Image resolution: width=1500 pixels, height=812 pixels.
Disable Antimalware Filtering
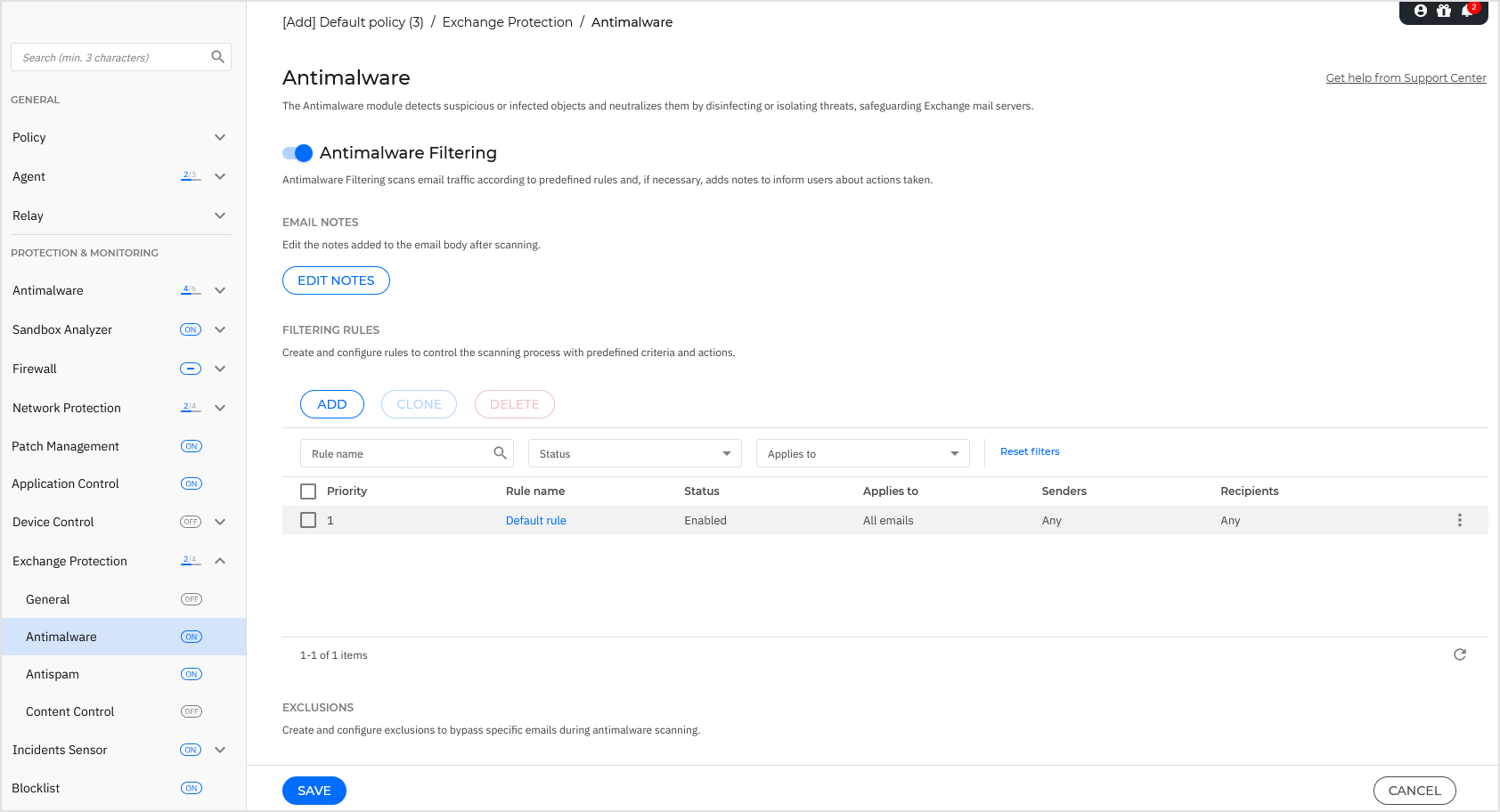(298, 152)
